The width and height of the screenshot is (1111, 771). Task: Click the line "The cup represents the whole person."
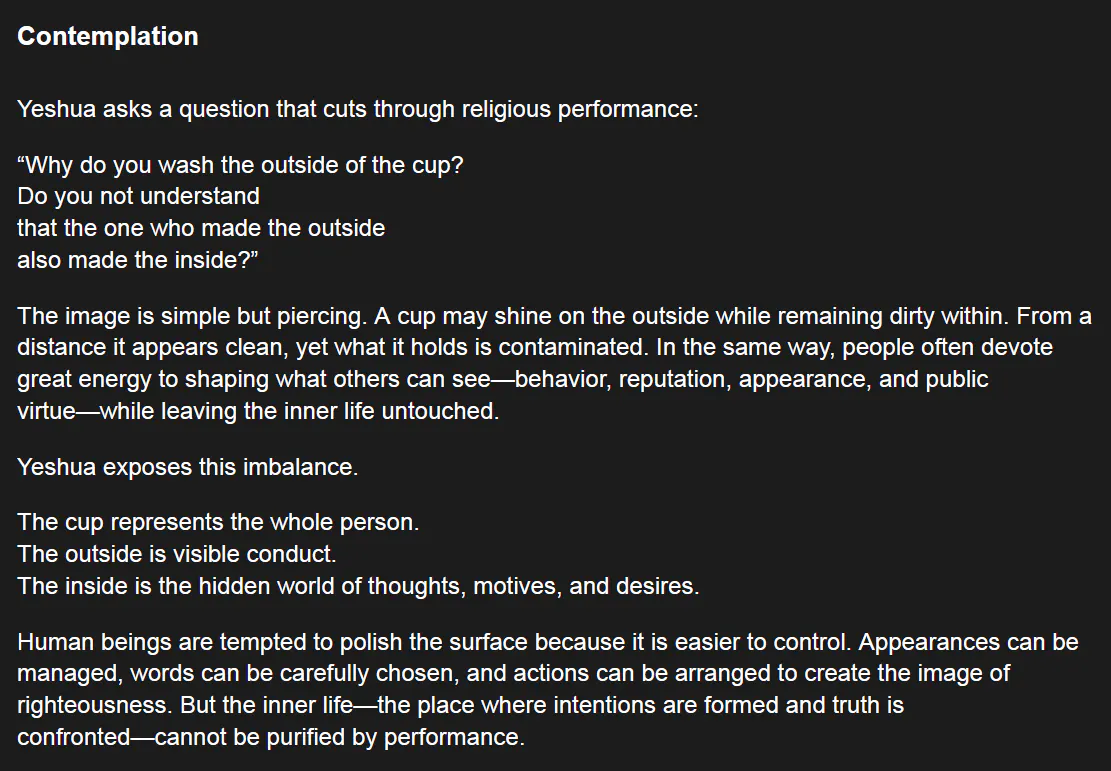tap(218, 522)
